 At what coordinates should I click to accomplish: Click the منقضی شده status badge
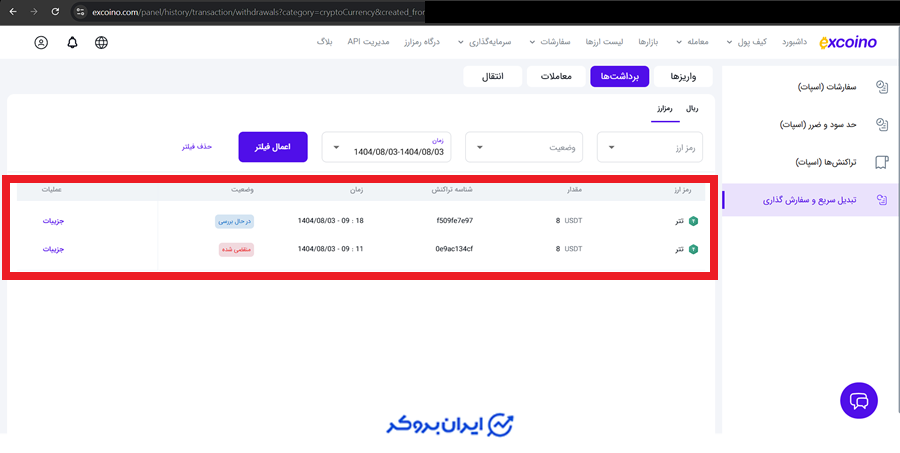236,249
